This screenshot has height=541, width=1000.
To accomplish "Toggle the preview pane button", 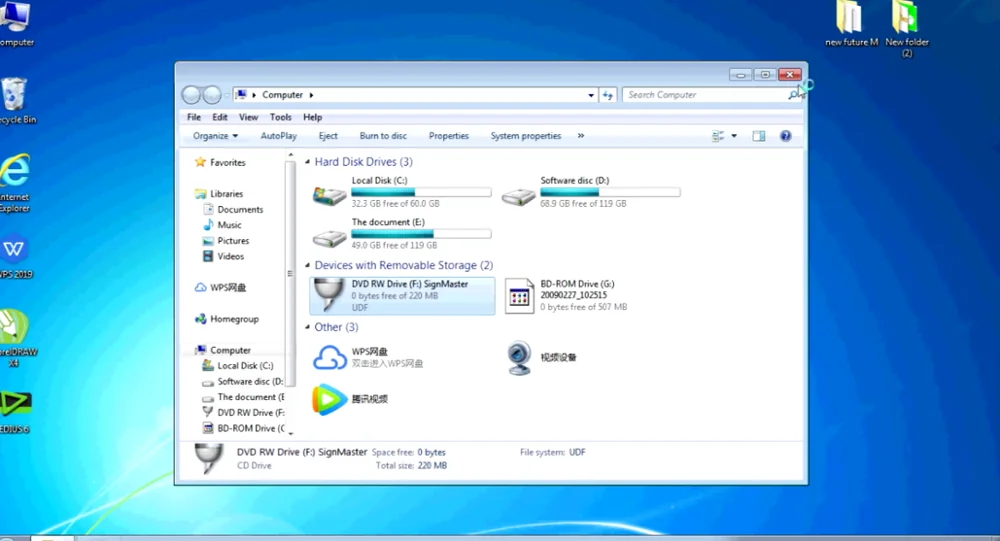I will click(759, 136).
